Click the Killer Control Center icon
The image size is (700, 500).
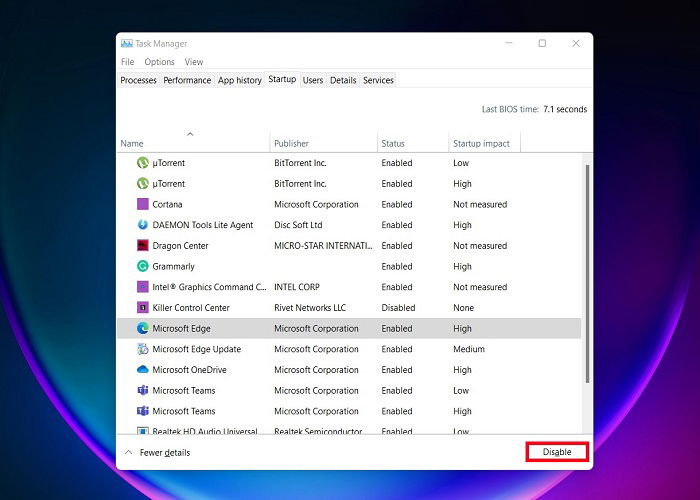142,307
